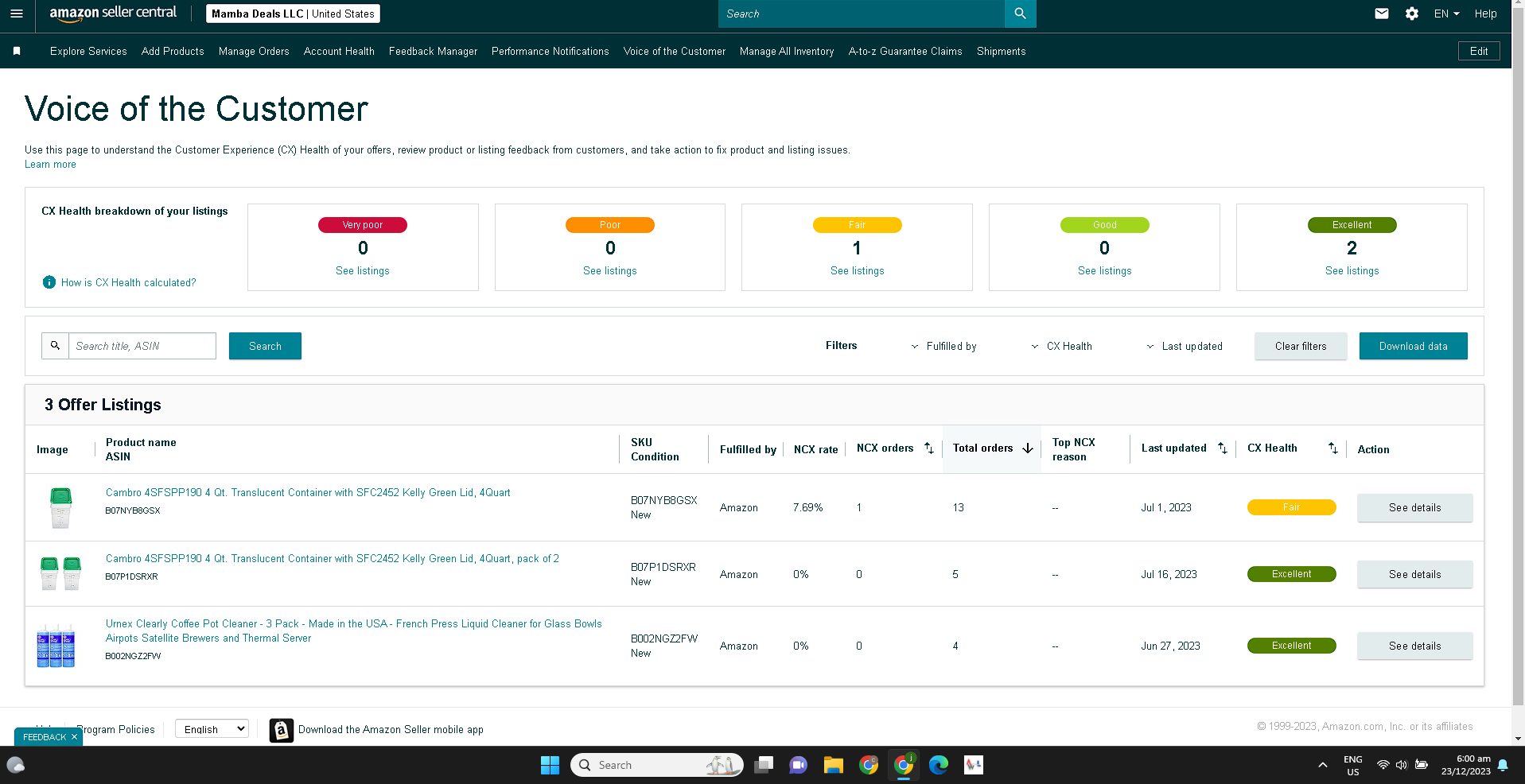The height and width of the screenshot is (784, 1525).
Task: Click the Cambro pack of 2 thumbnail
Action: [x=60, y=573]
